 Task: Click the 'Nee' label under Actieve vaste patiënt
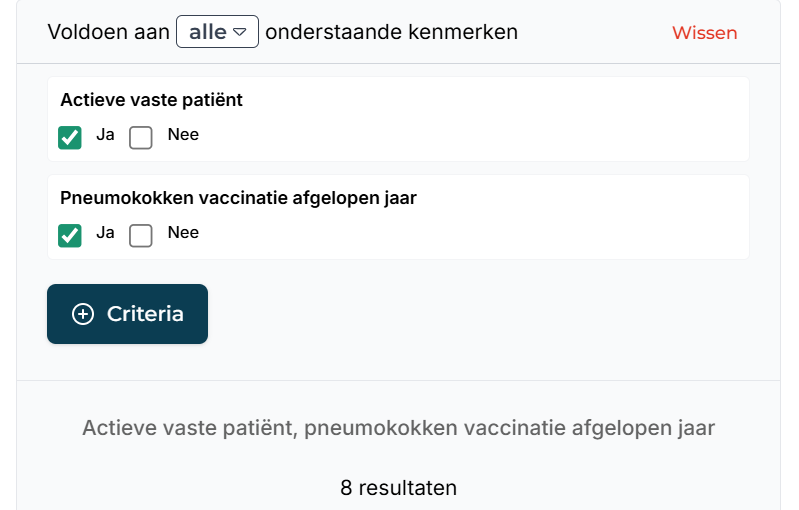[x=183, y=135]
